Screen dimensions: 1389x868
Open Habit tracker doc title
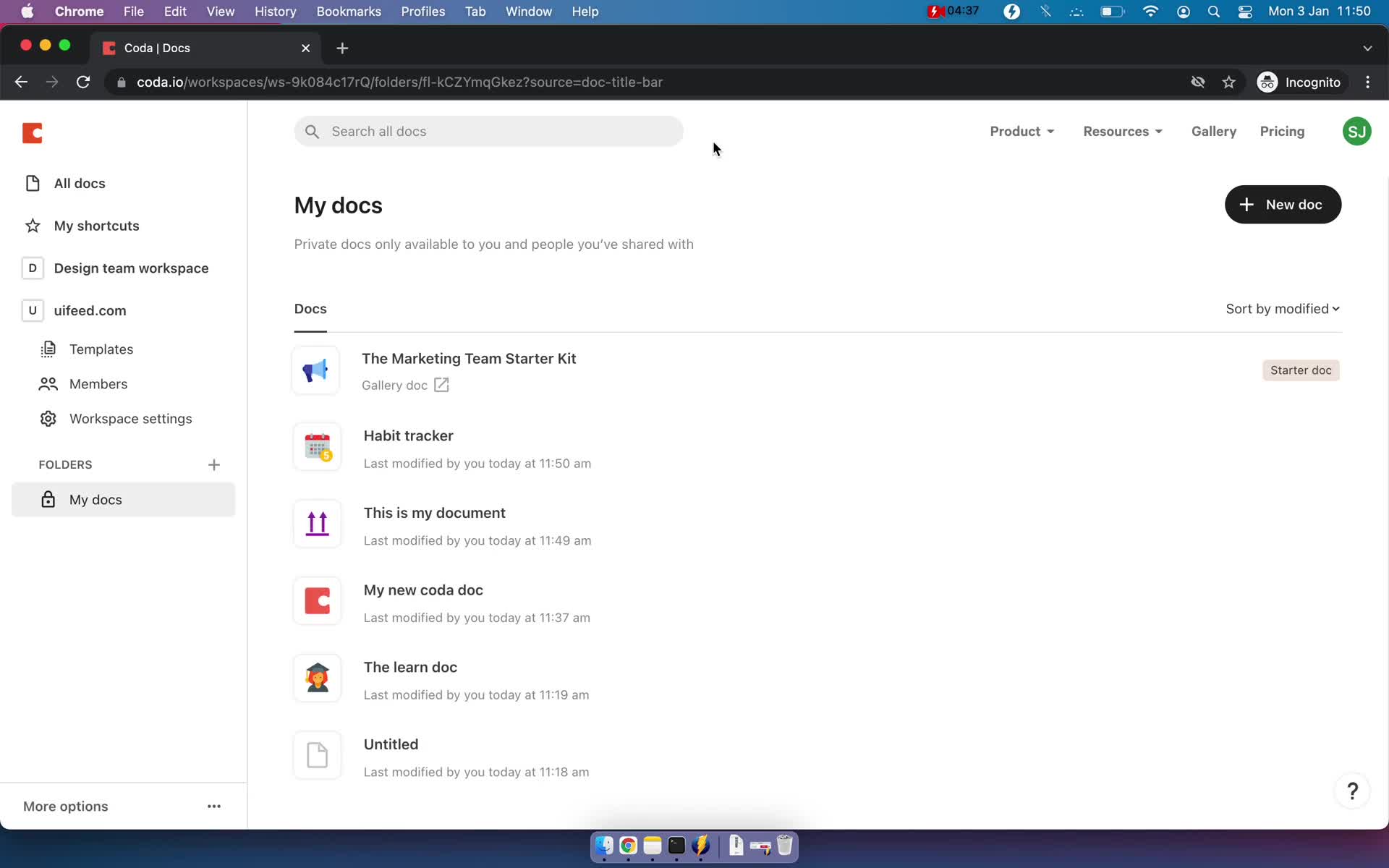tap(408, 436)
